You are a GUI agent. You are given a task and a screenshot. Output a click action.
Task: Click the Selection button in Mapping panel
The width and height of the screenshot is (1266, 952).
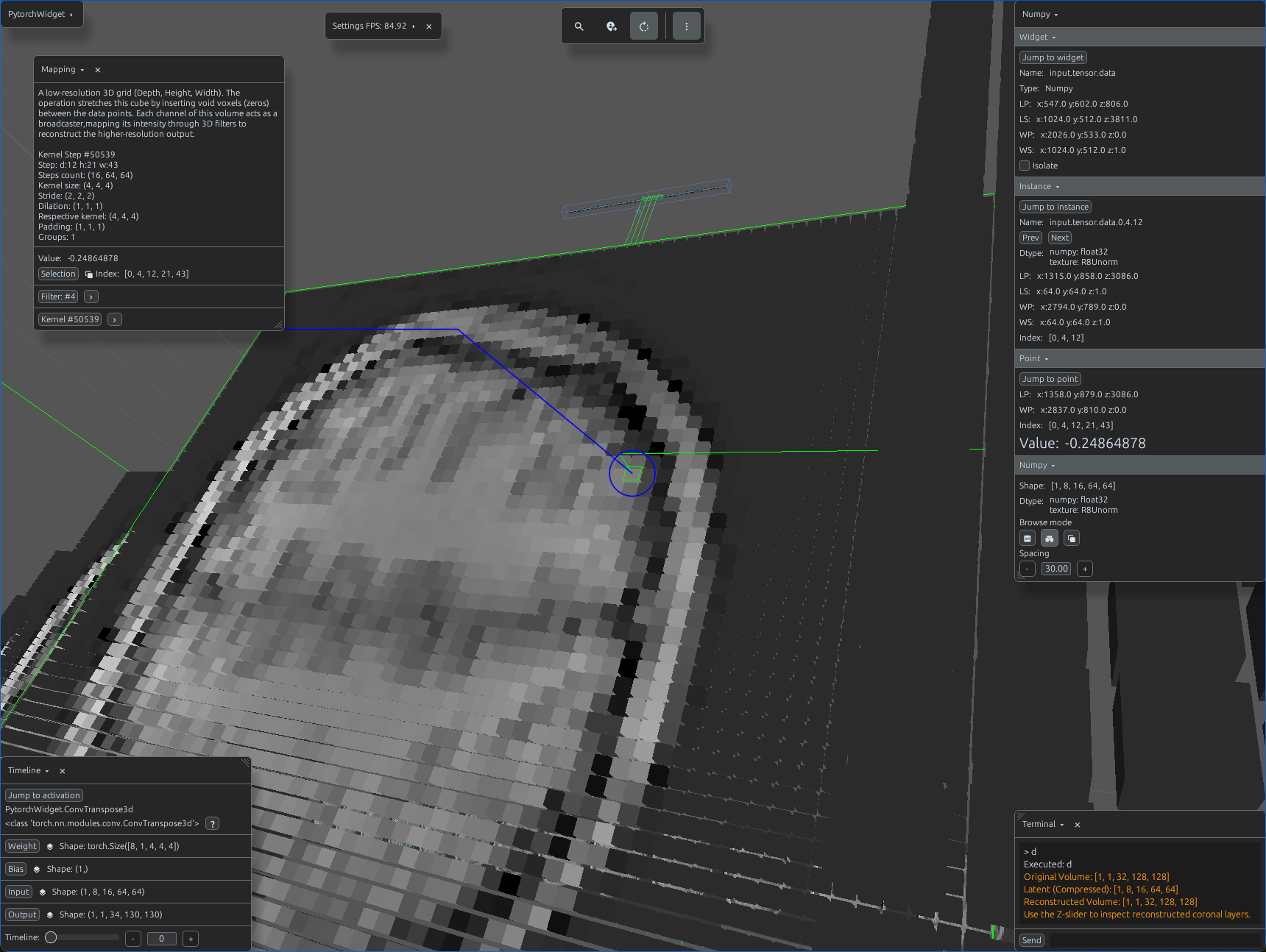(x=58, y=274)
